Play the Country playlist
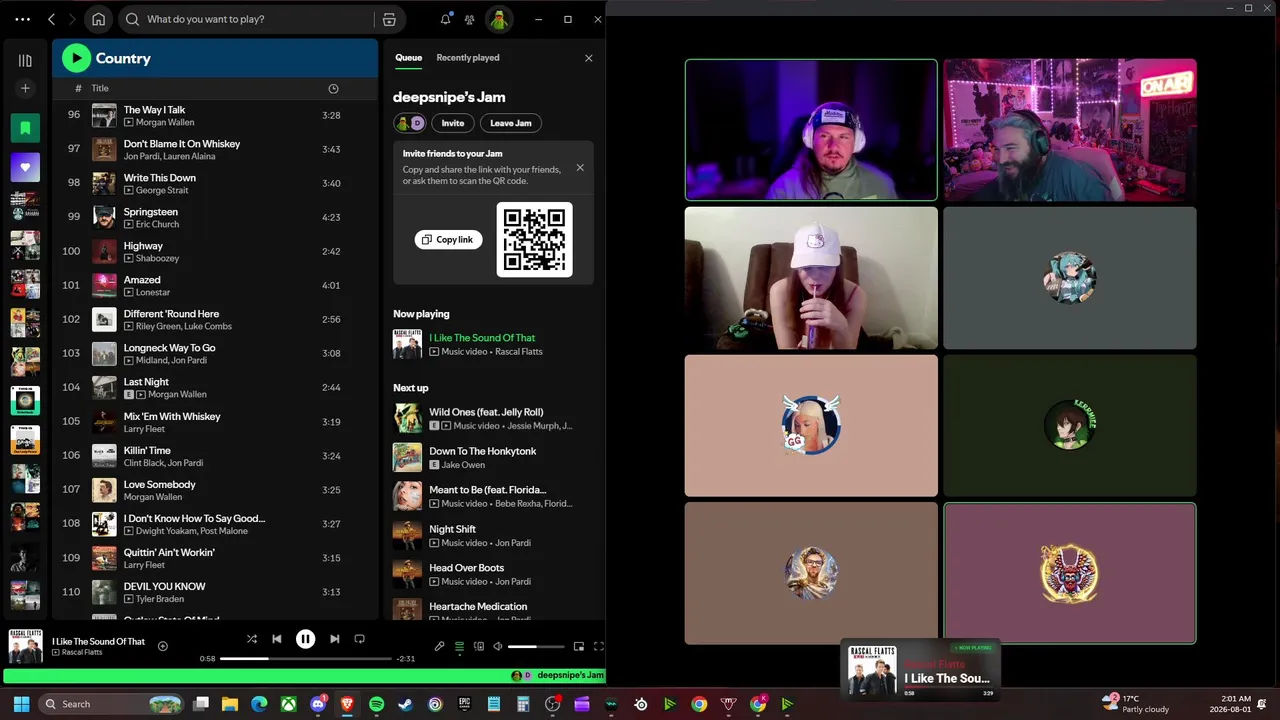 [76, 58]
